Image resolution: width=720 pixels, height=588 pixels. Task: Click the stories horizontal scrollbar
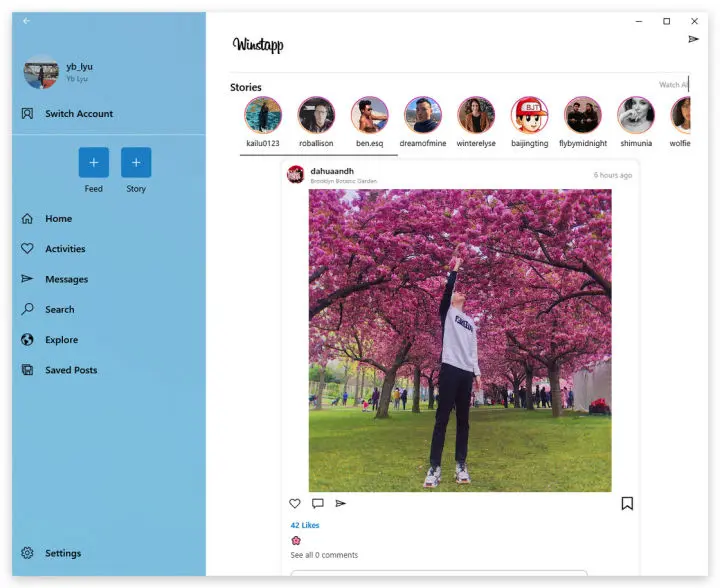point(319,155)
